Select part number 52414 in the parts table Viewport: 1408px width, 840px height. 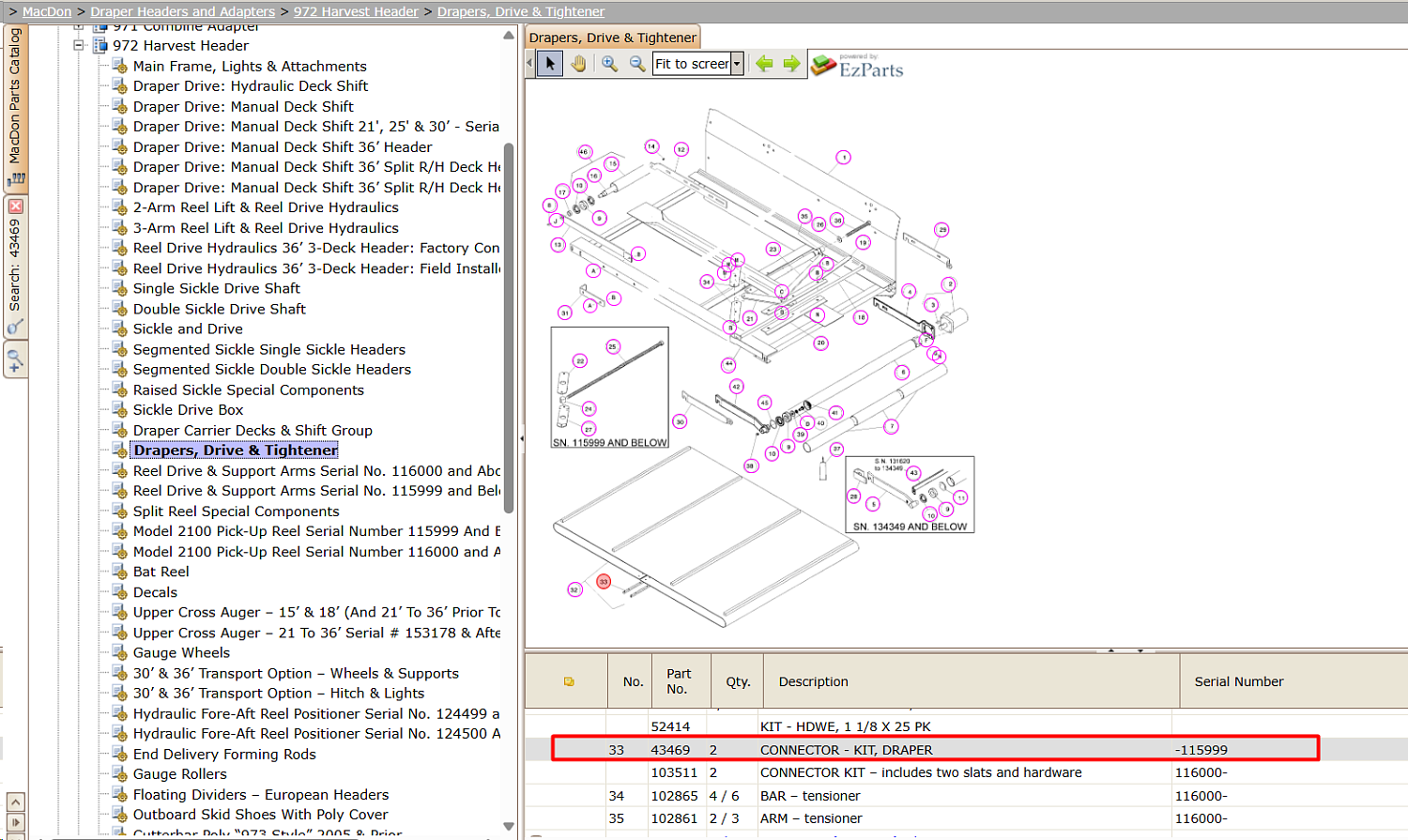[x=670, y=726]
